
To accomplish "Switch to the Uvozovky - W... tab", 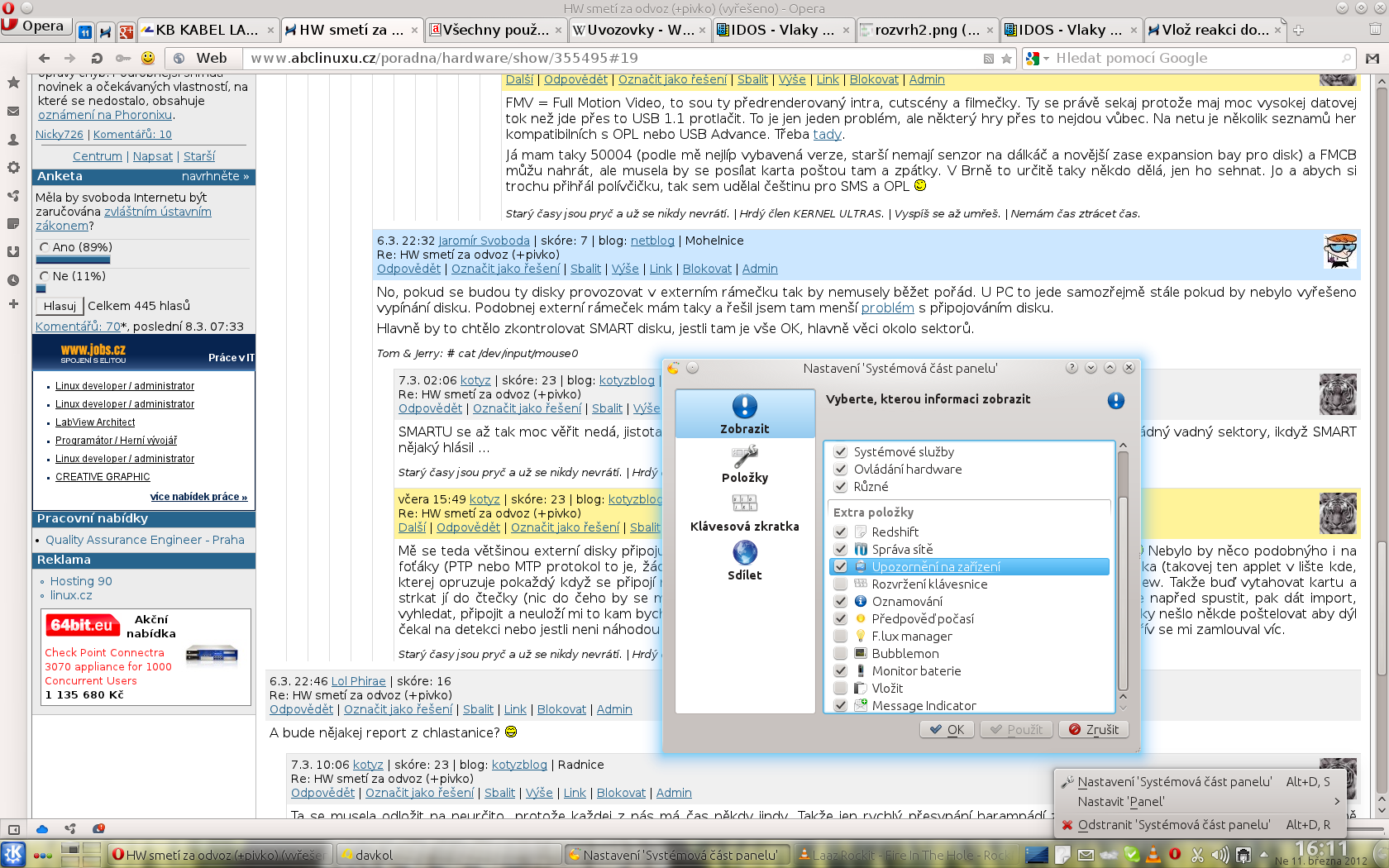I will pos(640,31).
